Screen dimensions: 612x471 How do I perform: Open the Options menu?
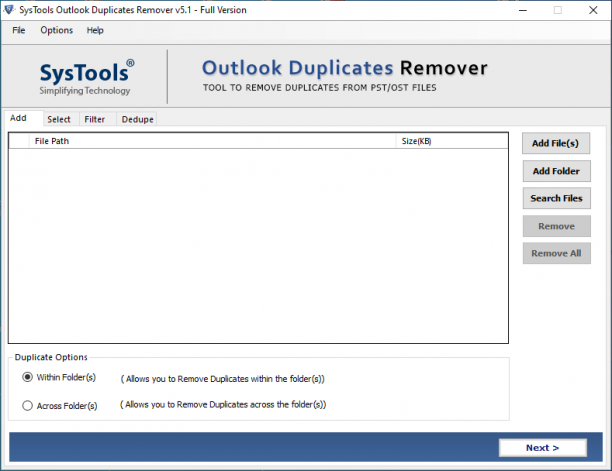click(57, 30)
